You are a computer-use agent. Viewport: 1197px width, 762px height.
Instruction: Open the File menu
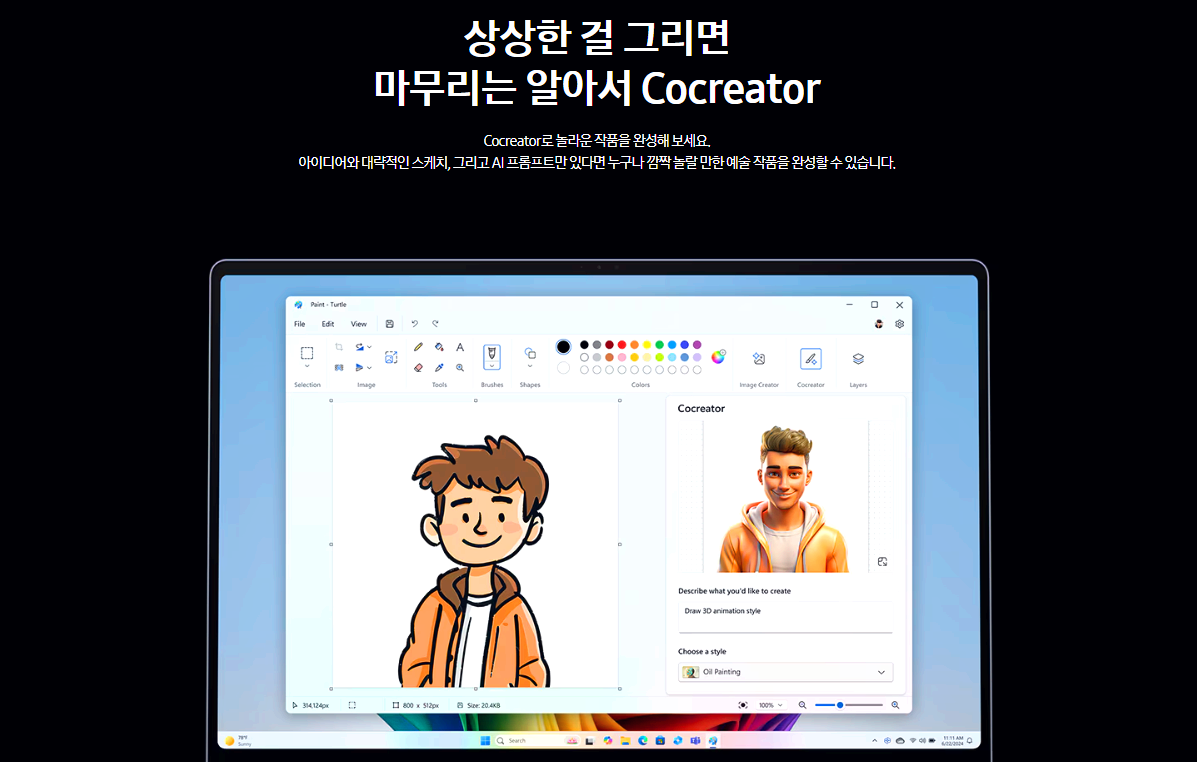click(299, 324)
